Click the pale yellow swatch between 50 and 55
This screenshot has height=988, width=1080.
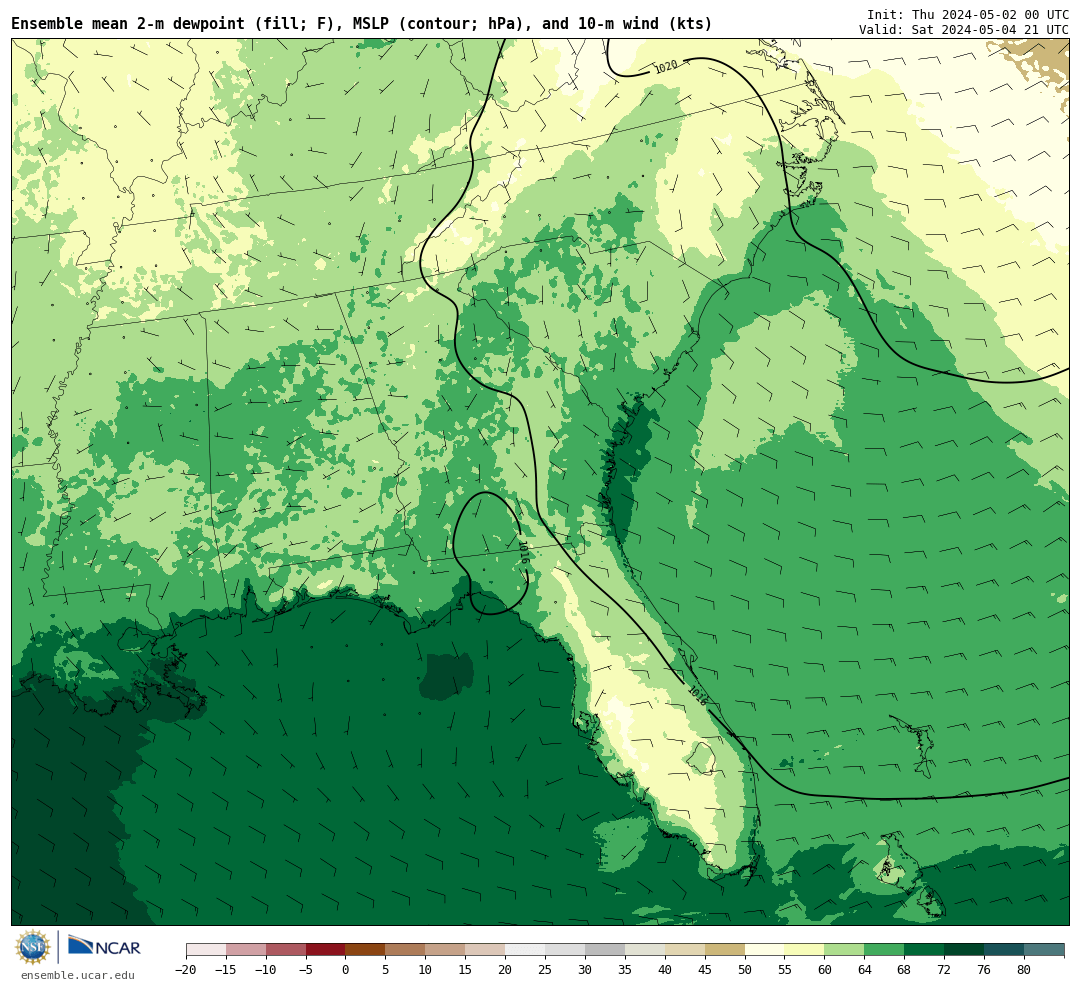coord(765,949)
